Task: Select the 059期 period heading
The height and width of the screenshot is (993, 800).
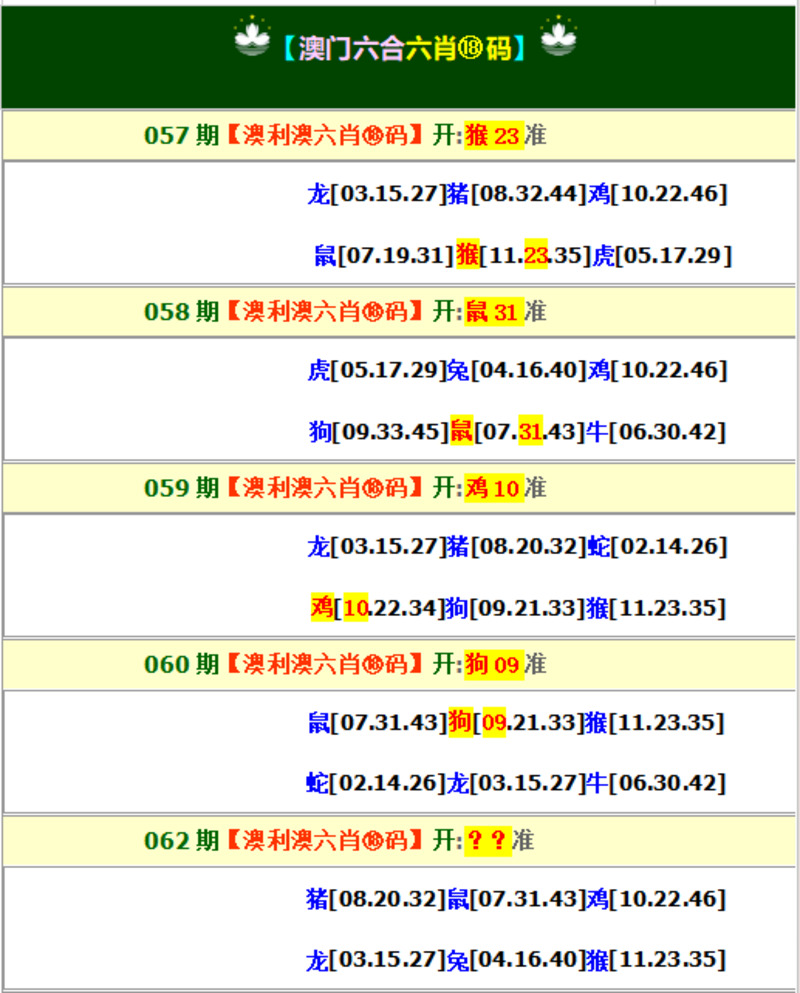Action: pyautogui.click(x=181, y=488)
